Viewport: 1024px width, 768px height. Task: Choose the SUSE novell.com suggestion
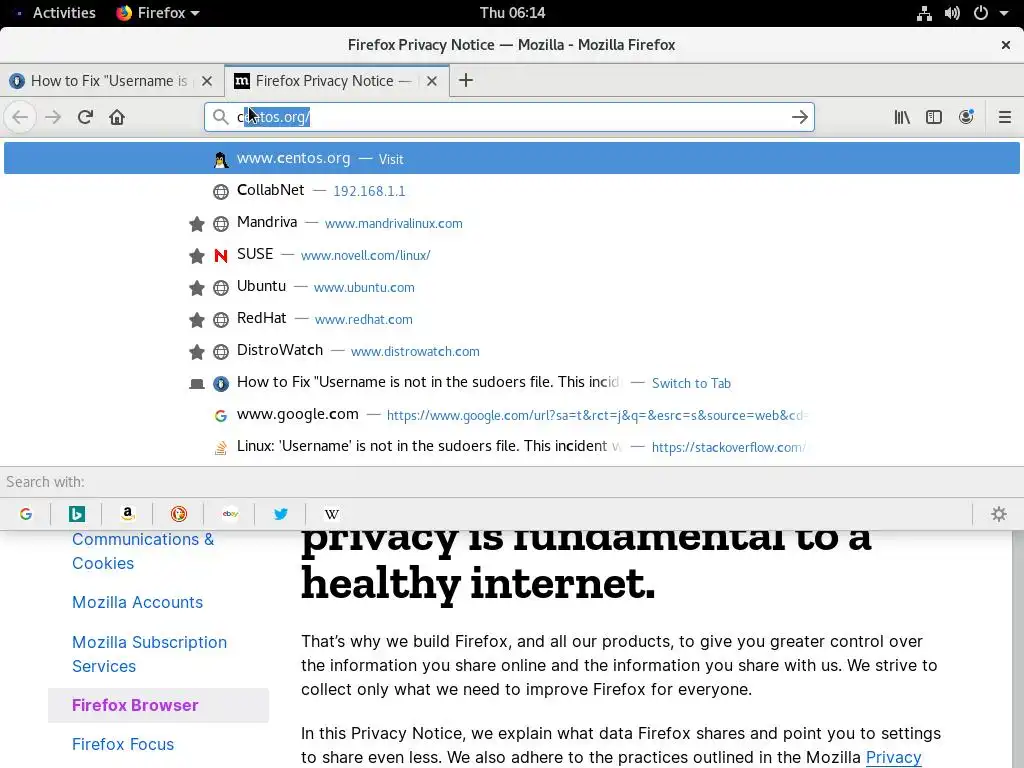511,255
